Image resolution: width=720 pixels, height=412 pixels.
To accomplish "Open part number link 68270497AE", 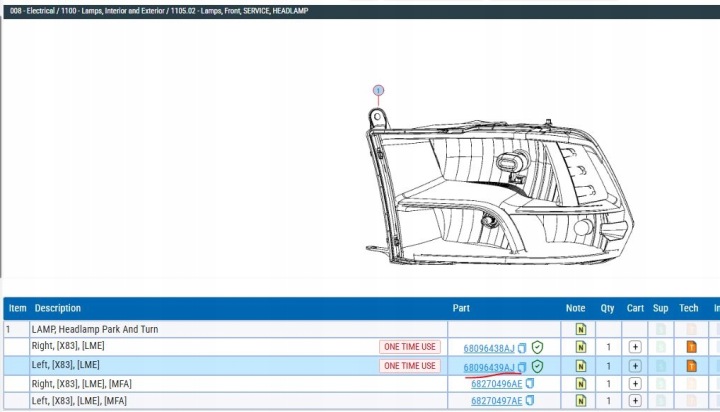I will coord(496,401).
